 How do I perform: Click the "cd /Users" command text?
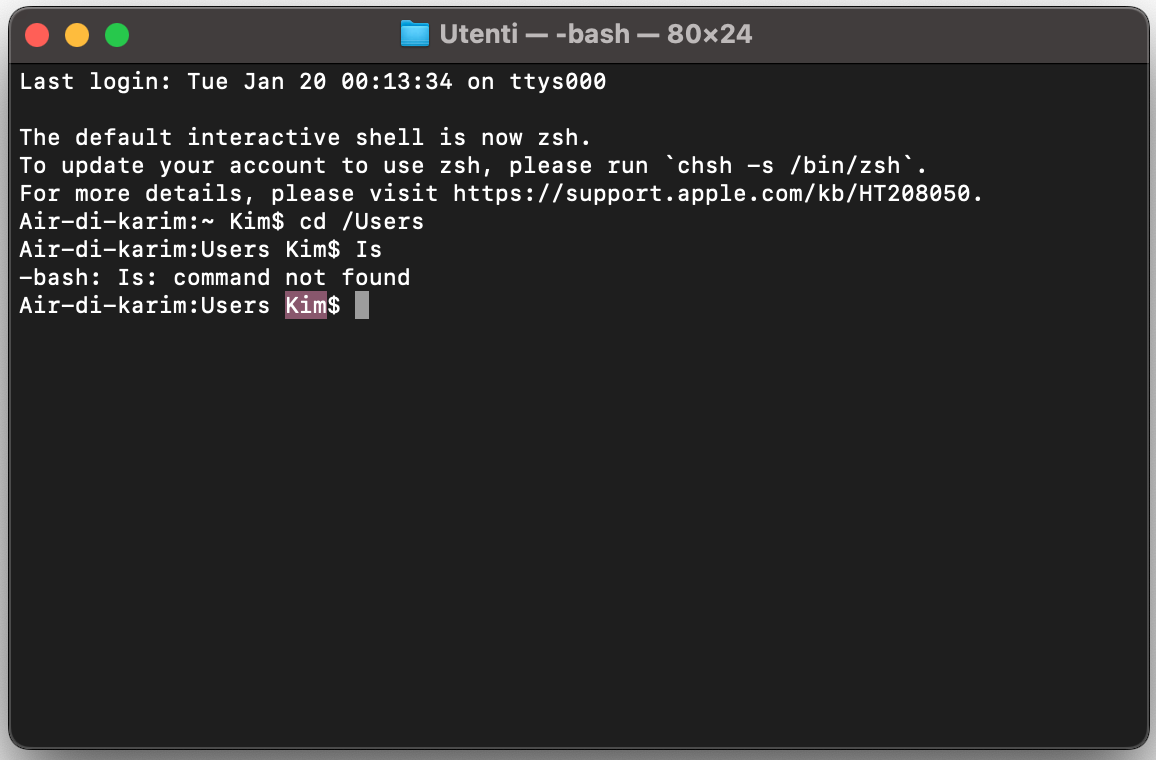tap(361, 221)
